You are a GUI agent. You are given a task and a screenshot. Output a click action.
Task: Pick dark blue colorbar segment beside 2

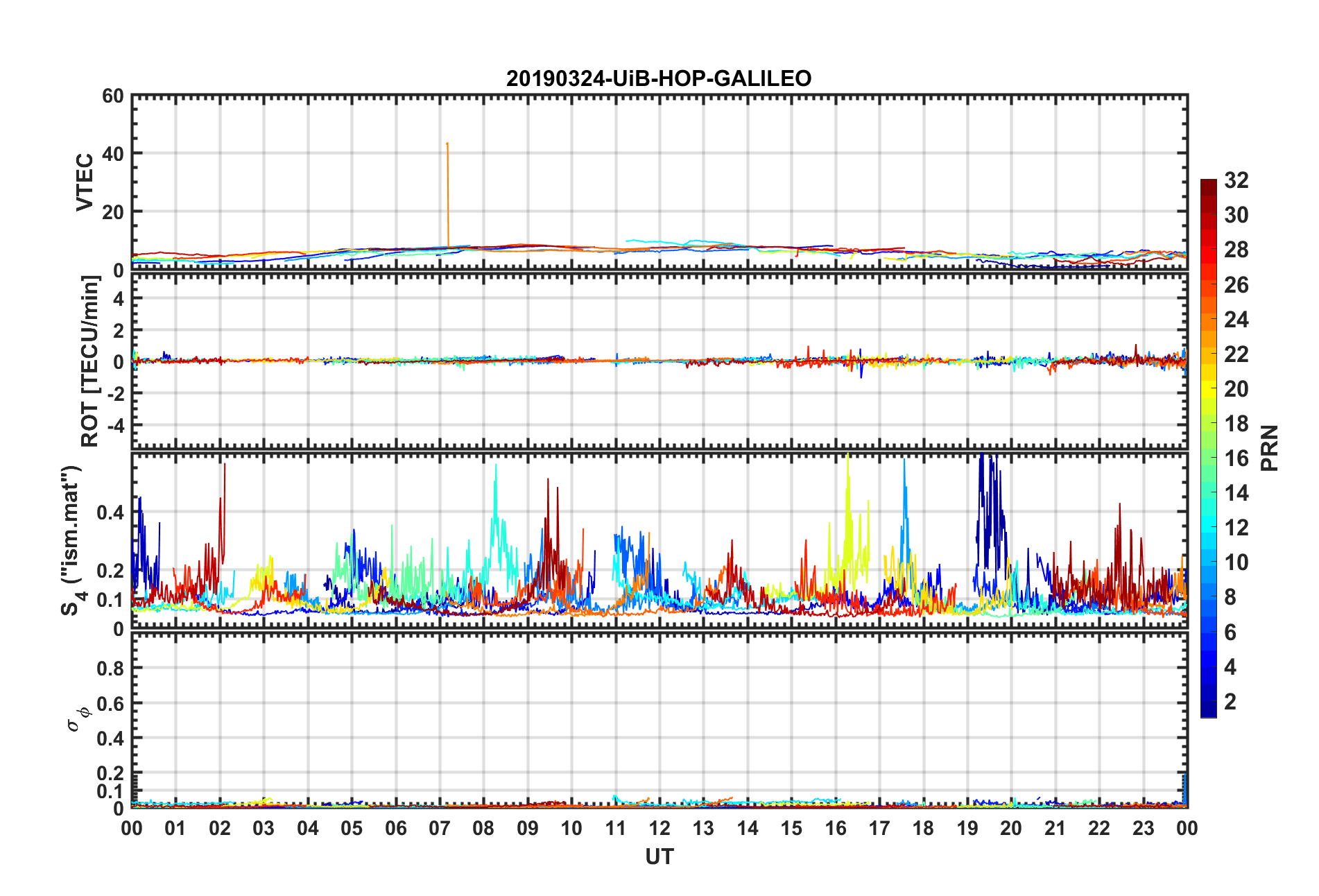click(x=1208, y=702)
